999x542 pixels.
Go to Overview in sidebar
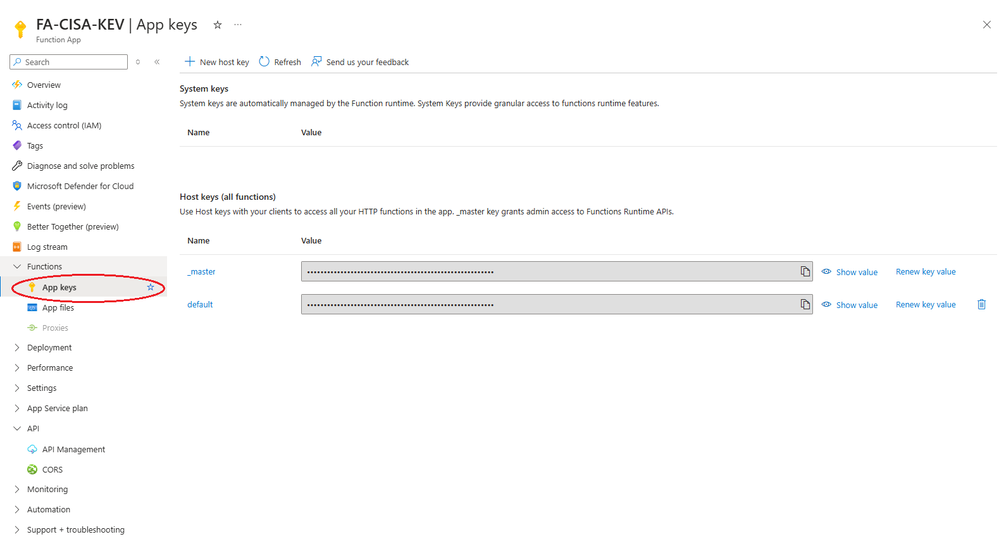pyautogui.click(x=43, y=85)
